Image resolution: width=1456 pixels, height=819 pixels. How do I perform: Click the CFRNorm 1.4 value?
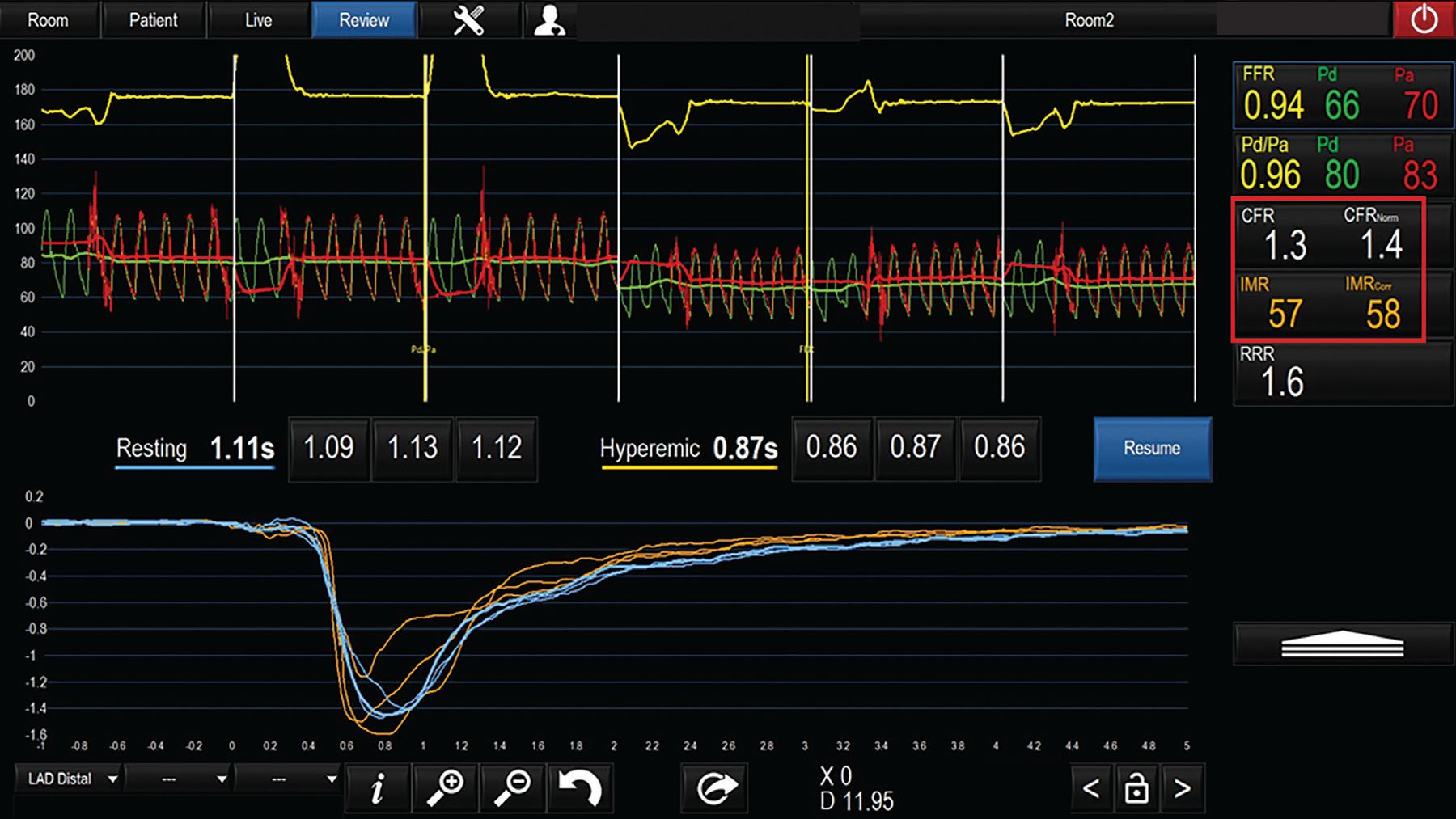point(1382,245)
